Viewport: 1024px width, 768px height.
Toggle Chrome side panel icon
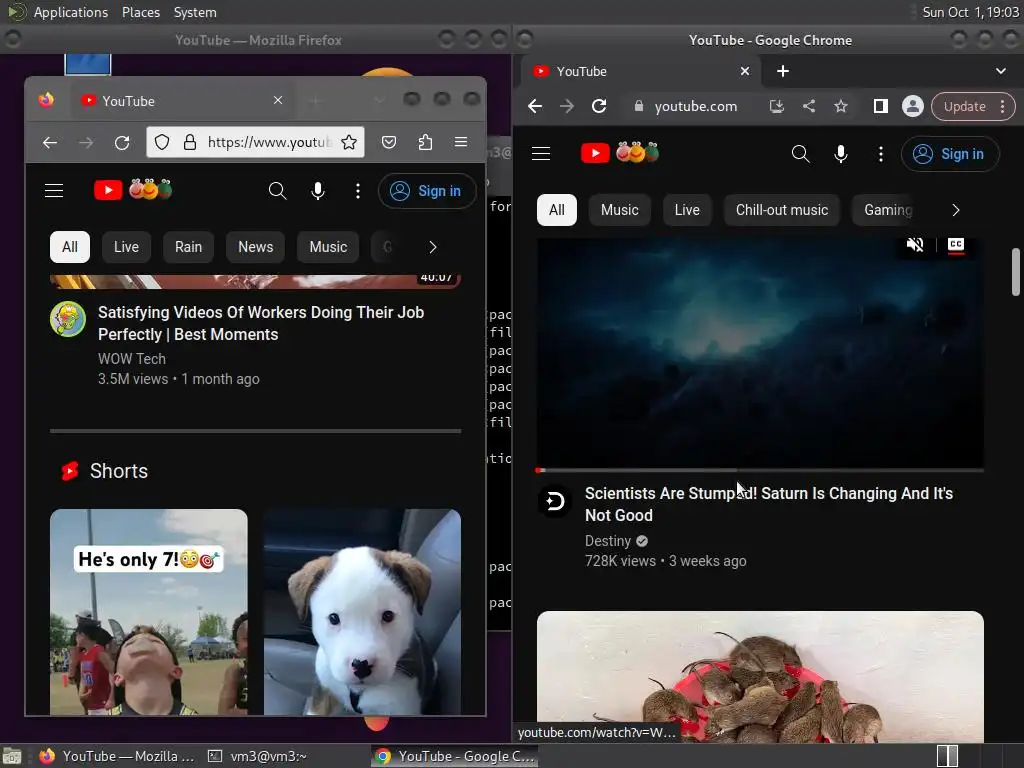[881, 106]
